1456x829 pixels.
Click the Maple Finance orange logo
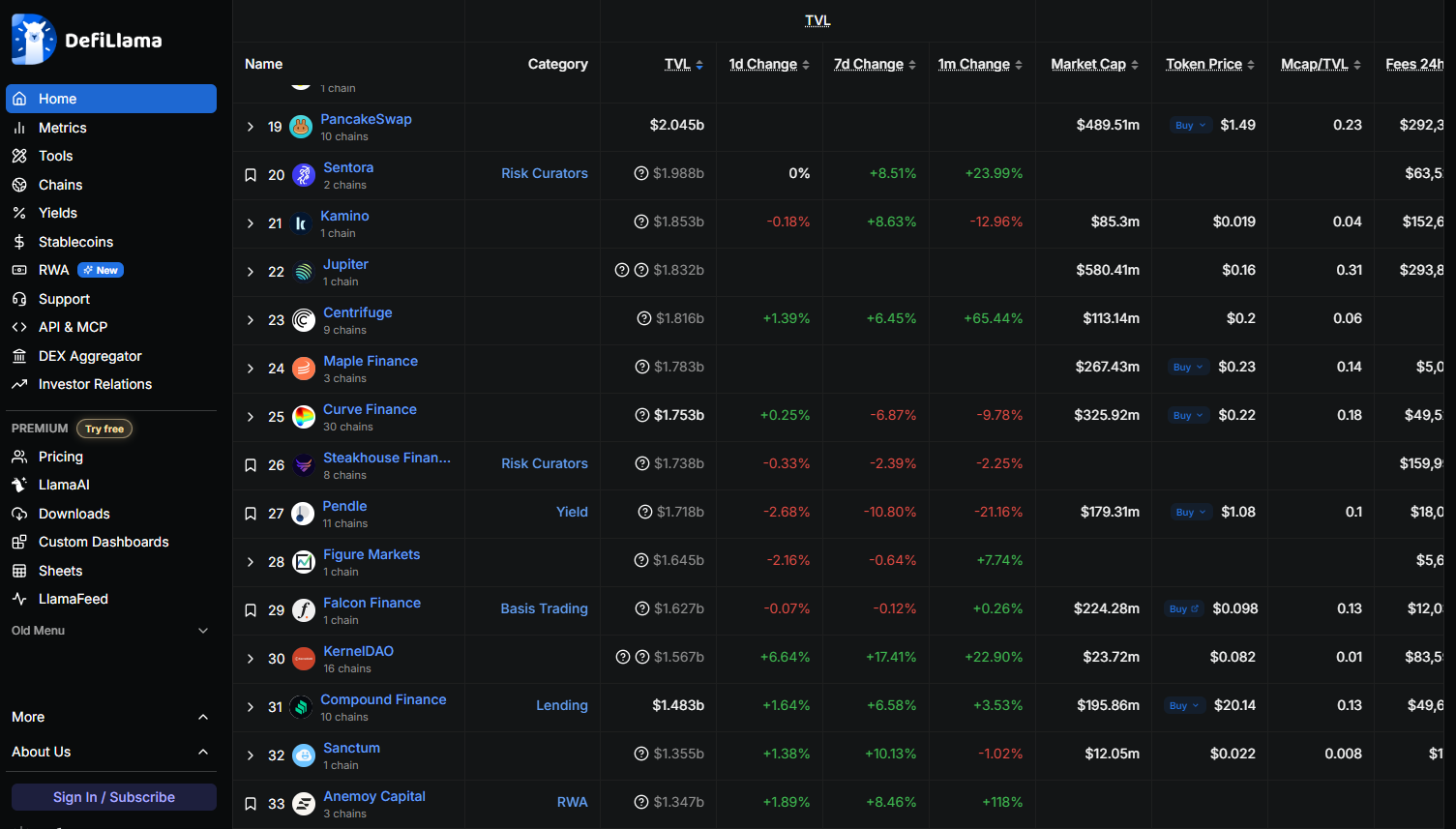coord(304,369)
